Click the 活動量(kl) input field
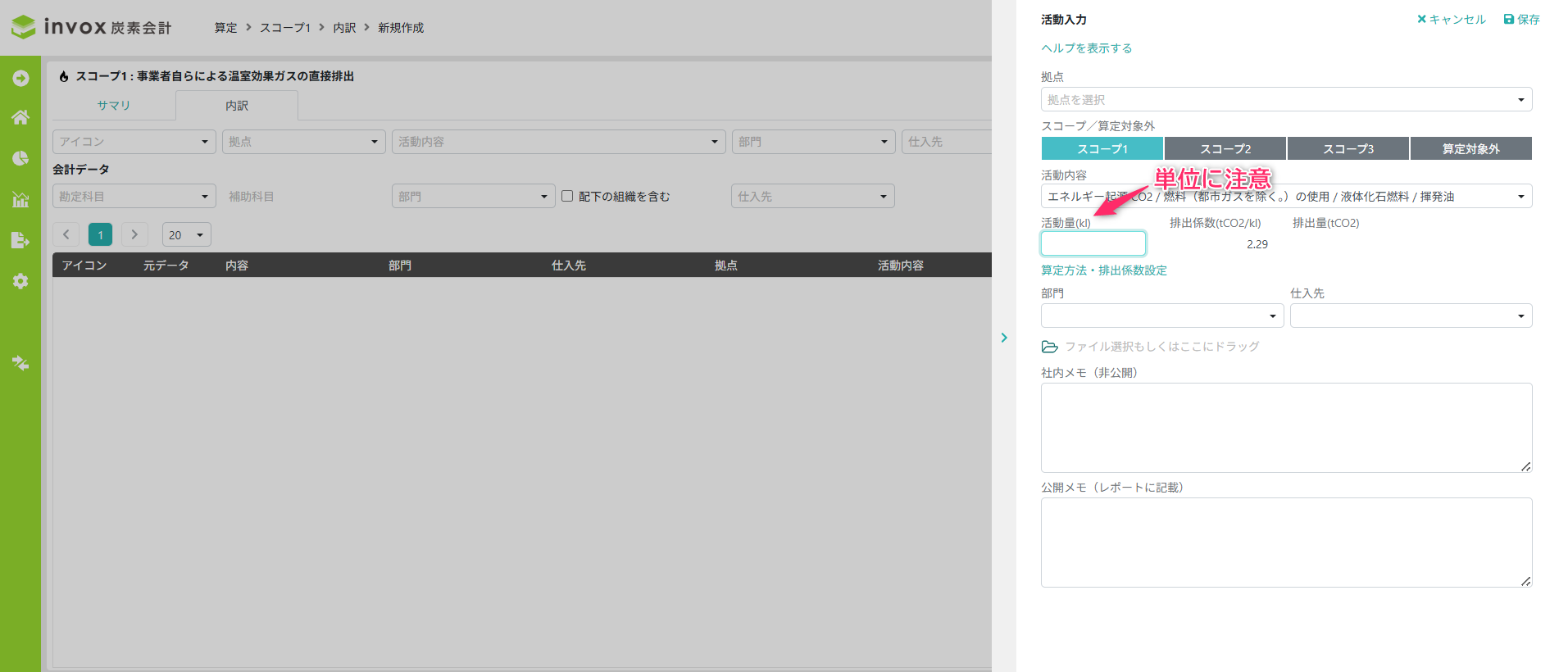This screenshot has height=672, width=1568. (1093, 243)
